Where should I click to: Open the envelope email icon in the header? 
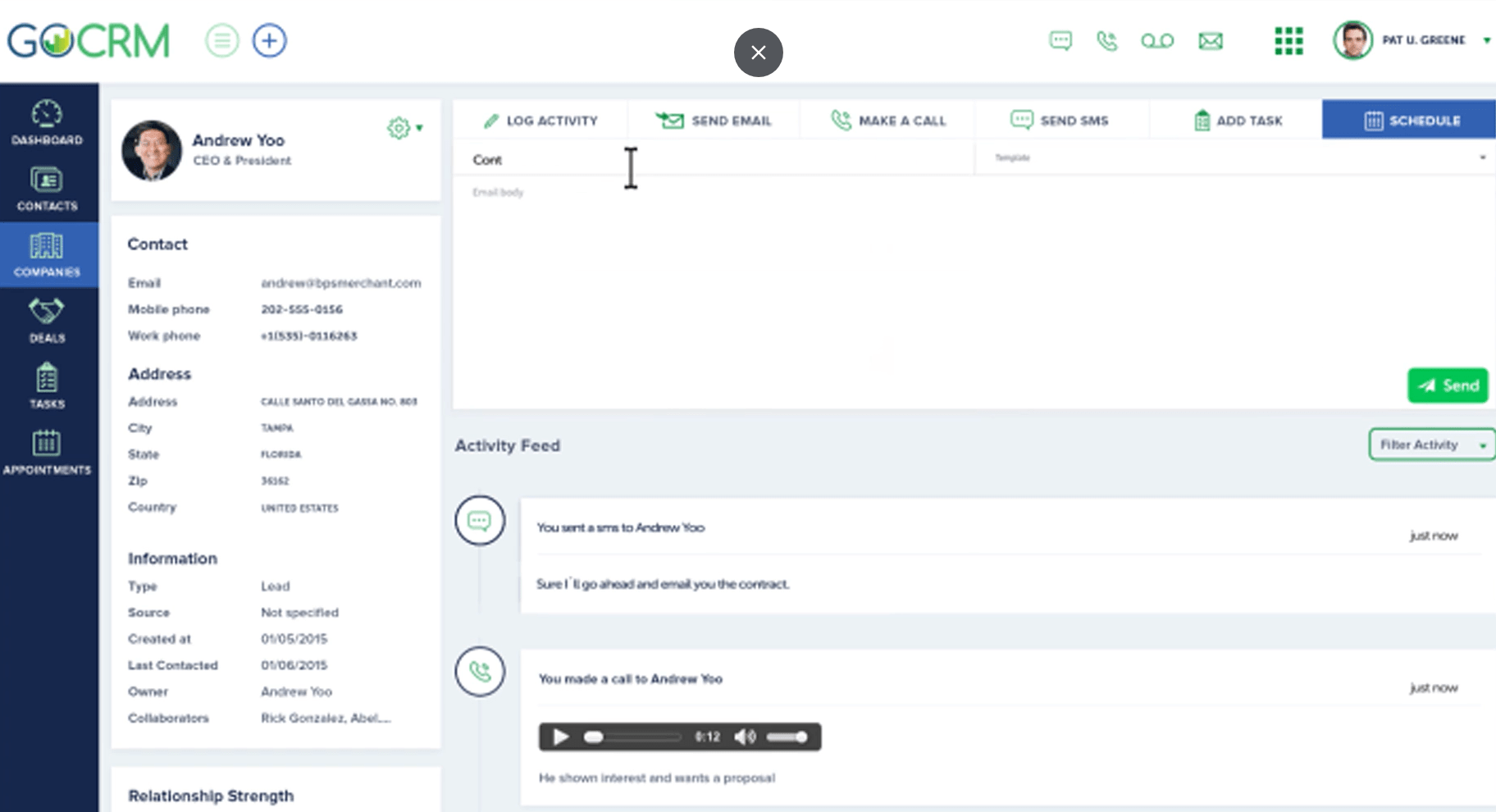(1211, 39)
